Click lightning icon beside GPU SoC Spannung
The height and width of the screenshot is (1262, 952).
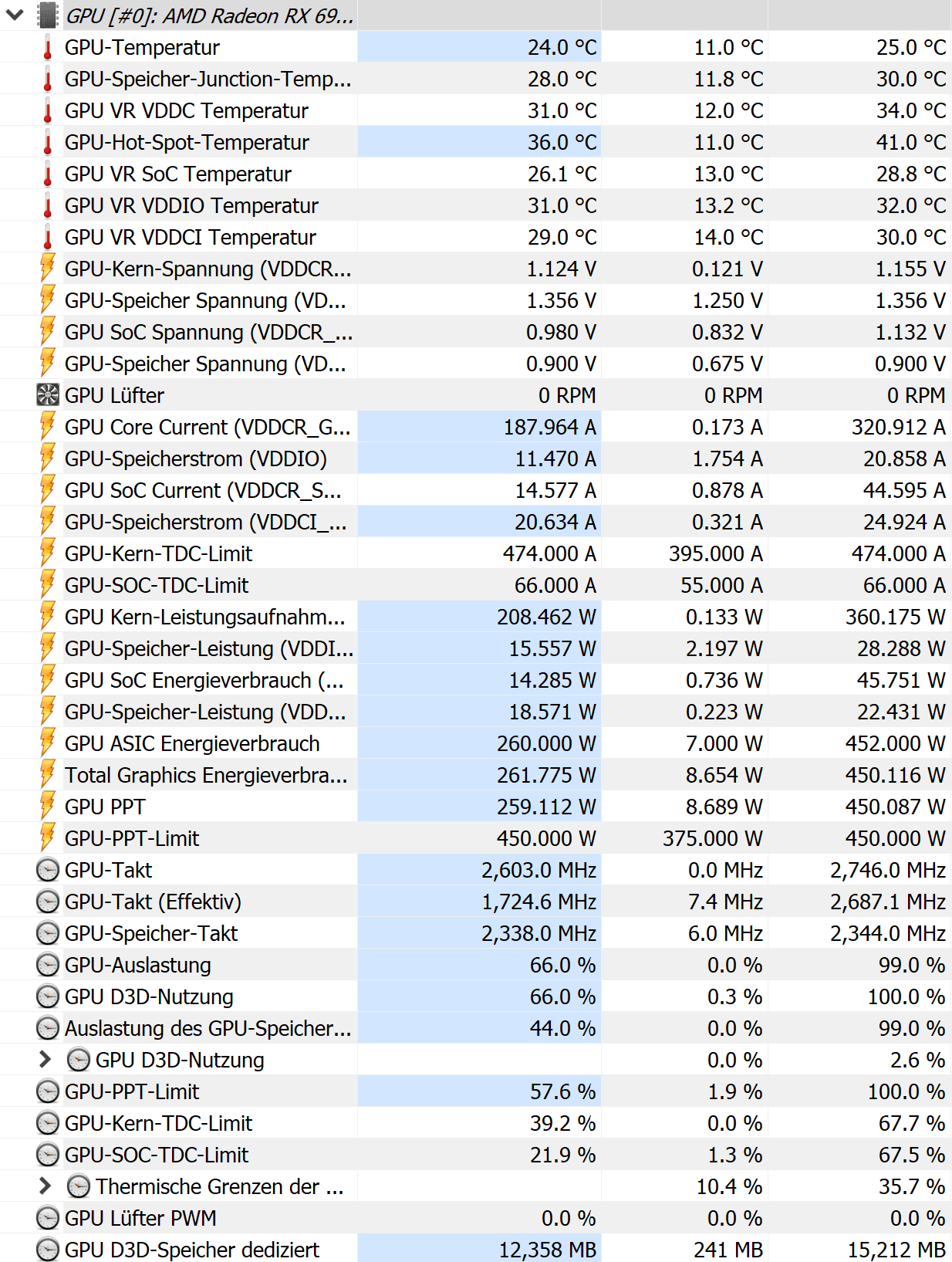pyautogui.click(x=48, y=332)
